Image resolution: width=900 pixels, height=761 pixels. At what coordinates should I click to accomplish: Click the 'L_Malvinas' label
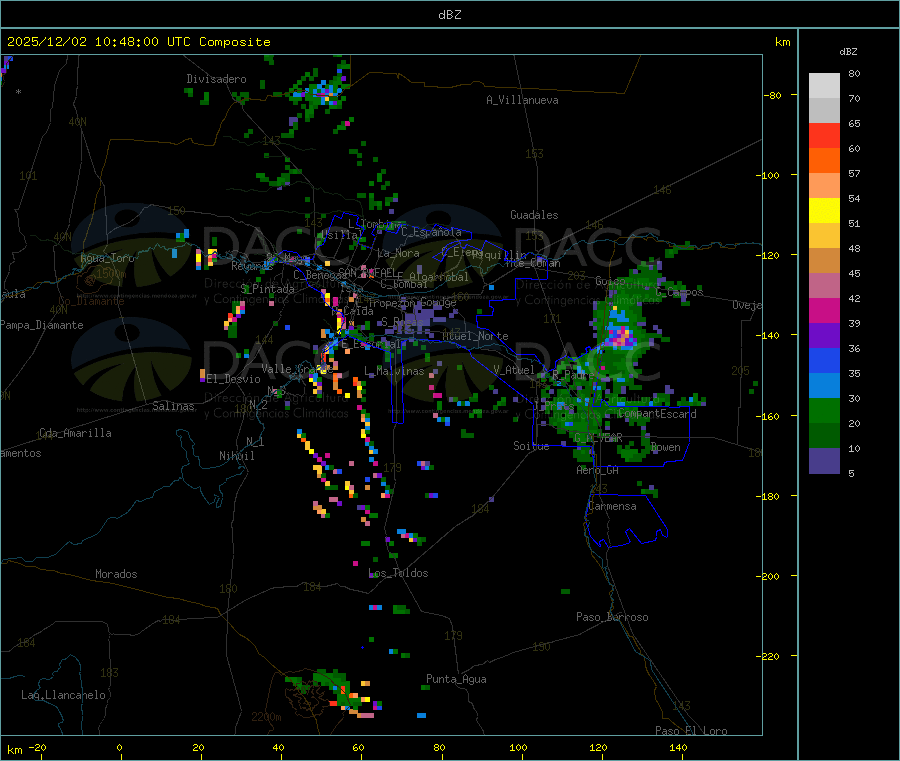click(394, 372)
